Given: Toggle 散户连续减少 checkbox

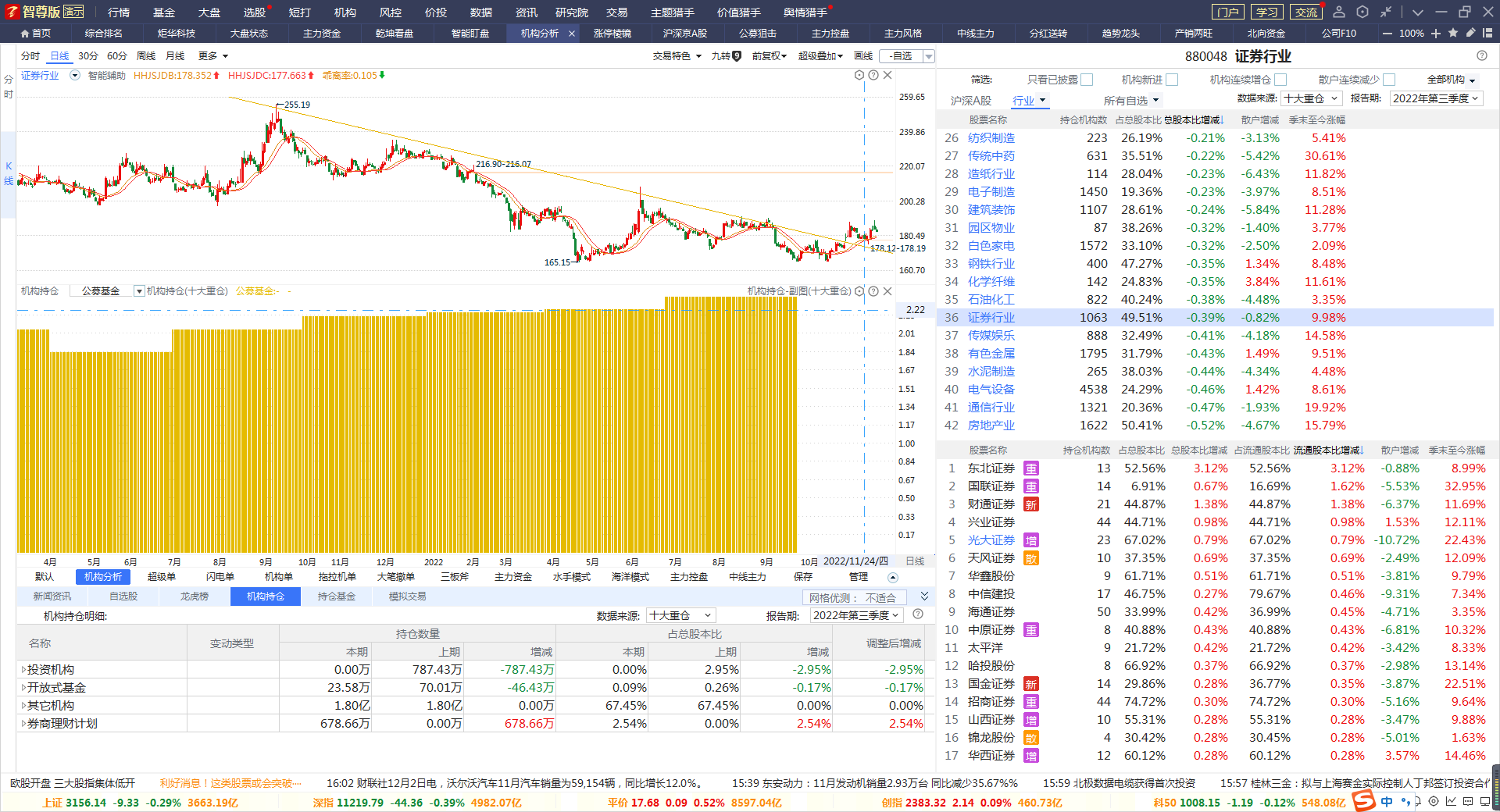Looking at the screenshot, I should (1389, 80).
